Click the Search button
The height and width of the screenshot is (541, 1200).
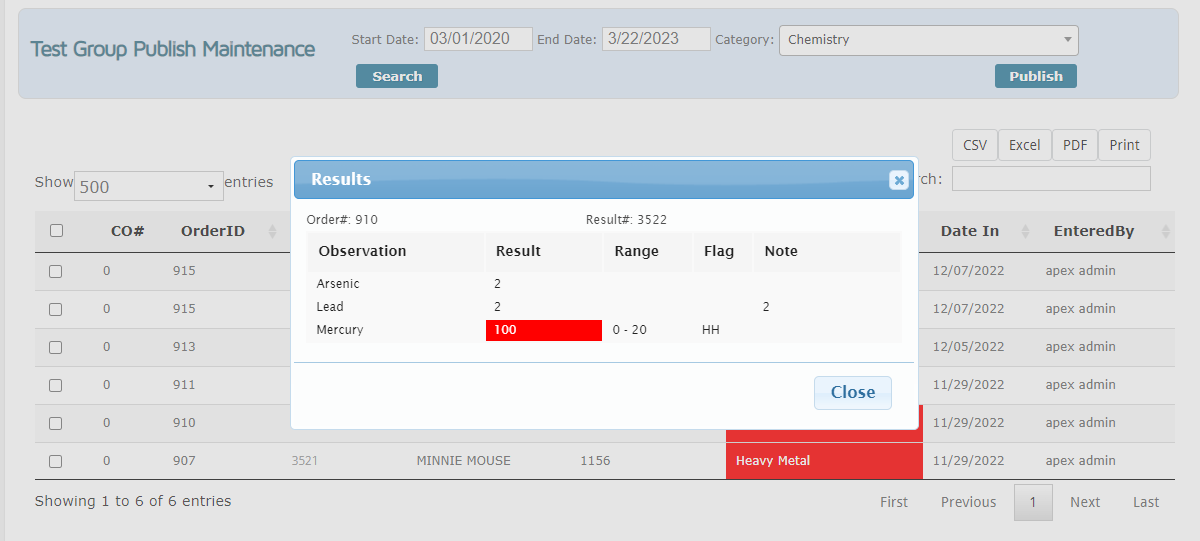coord(397,76)
